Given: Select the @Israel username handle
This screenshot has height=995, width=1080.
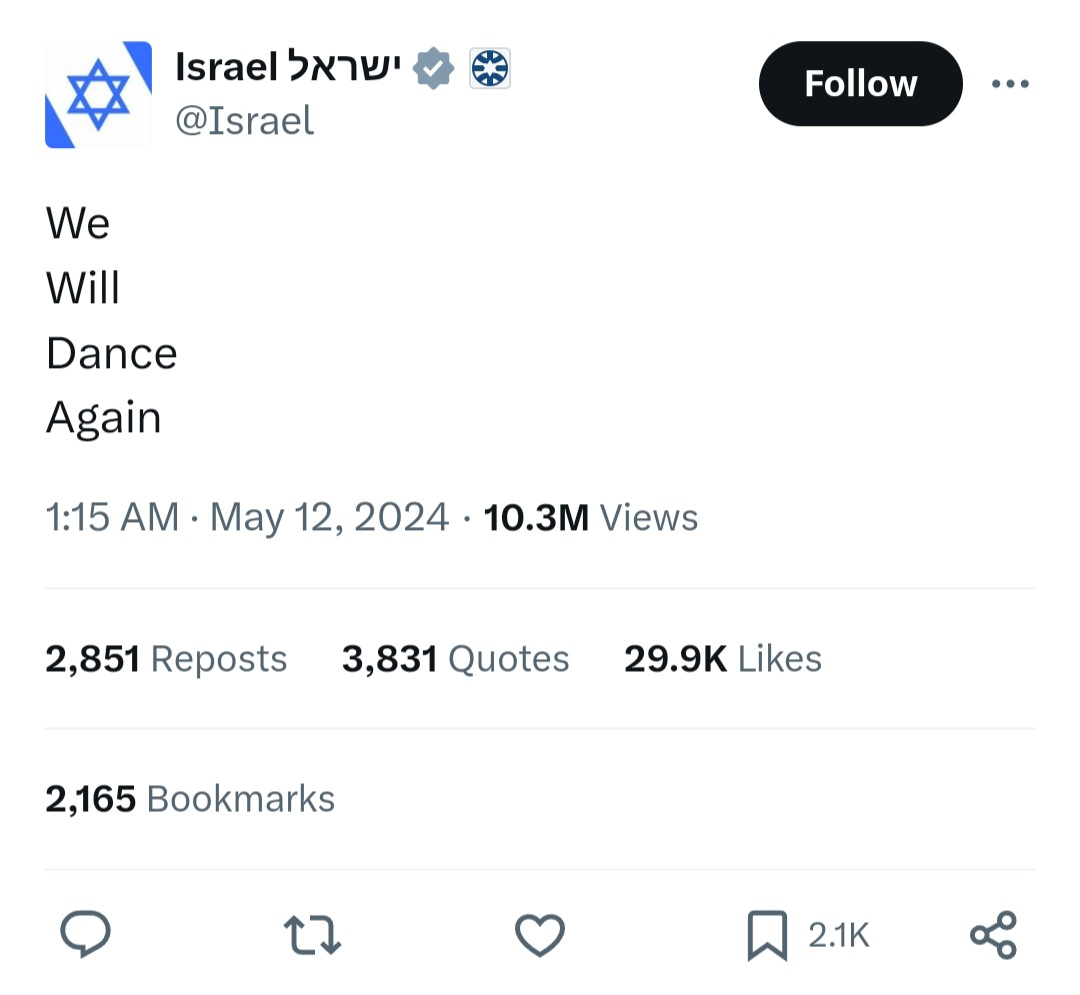Looking at the screenshot, I should 243,120.
